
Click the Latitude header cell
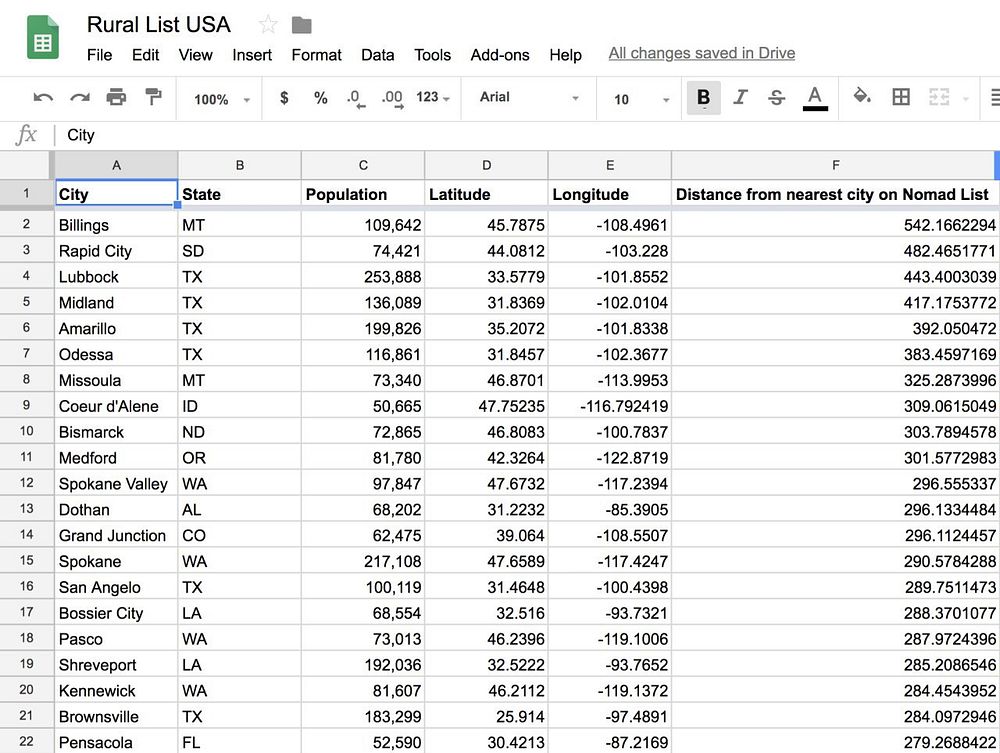click(487, 194)
